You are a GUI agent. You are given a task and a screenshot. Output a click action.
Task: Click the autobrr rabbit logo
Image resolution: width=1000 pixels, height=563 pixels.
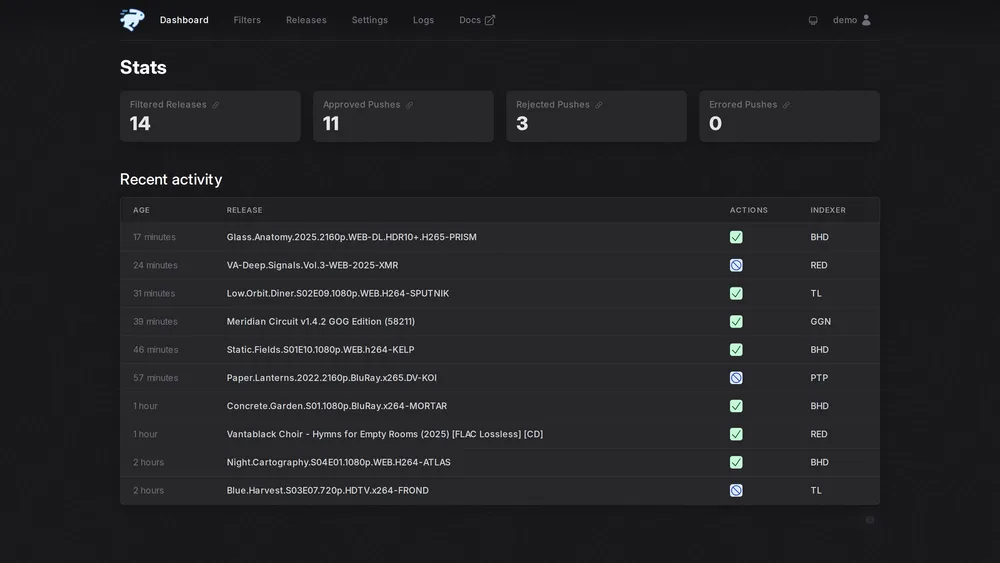click(x=132, y=20)
